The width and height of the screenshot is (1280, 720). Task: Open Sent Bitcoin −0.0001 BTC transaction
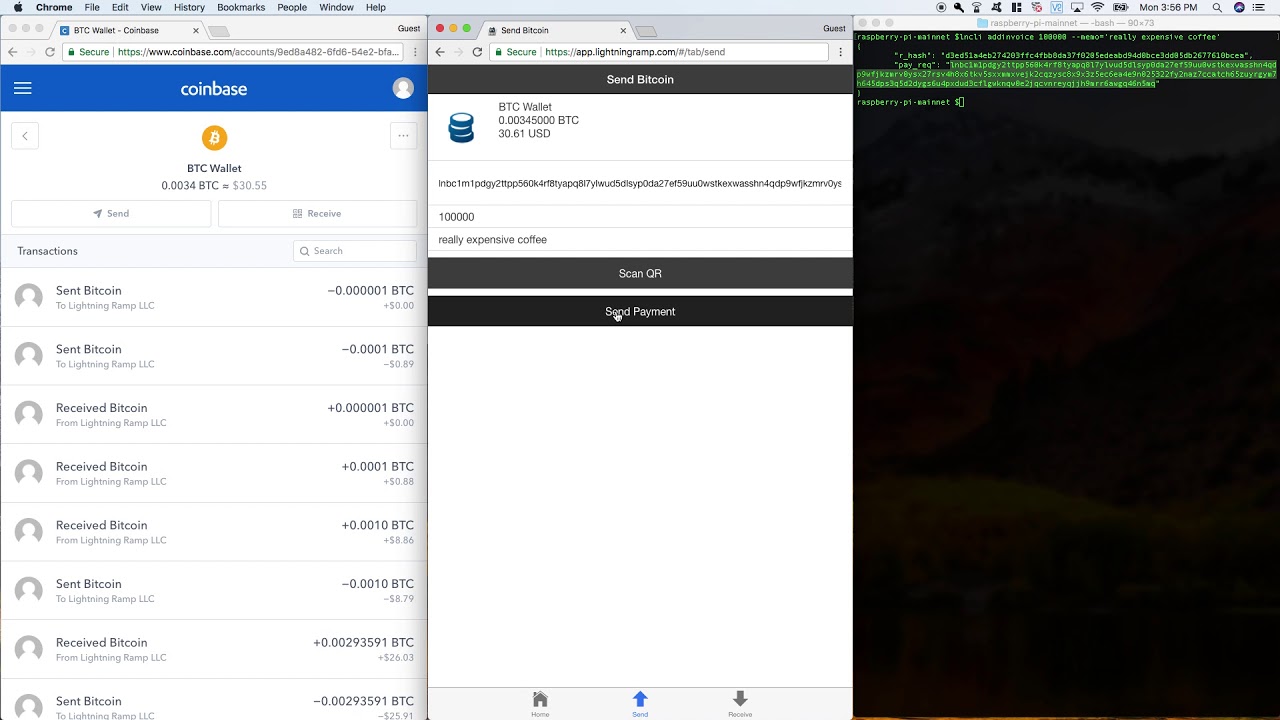(214, 356)
